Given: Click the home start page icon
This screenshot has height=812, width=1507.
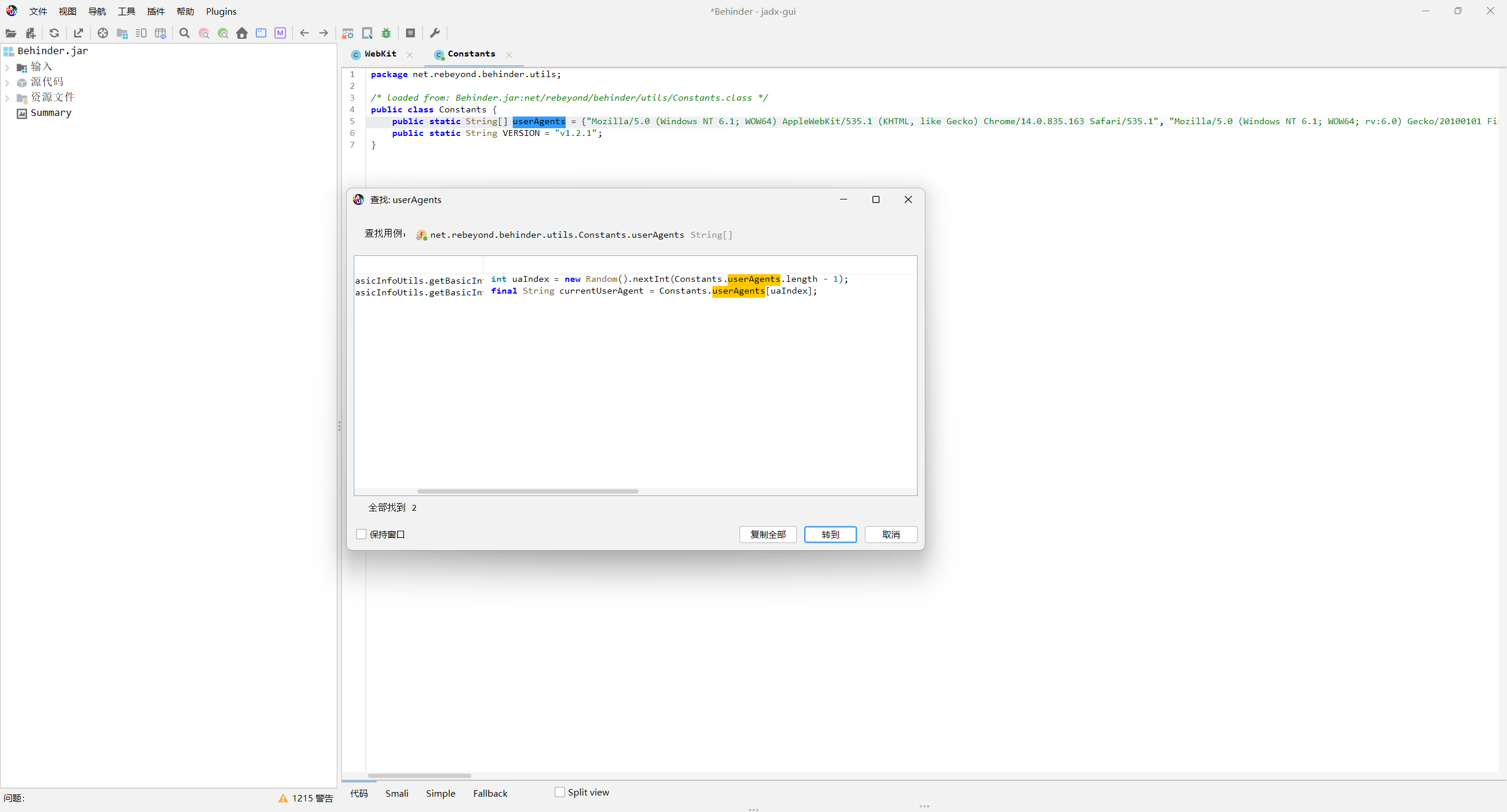Looking at the screenshot, I should coord(242,33).
